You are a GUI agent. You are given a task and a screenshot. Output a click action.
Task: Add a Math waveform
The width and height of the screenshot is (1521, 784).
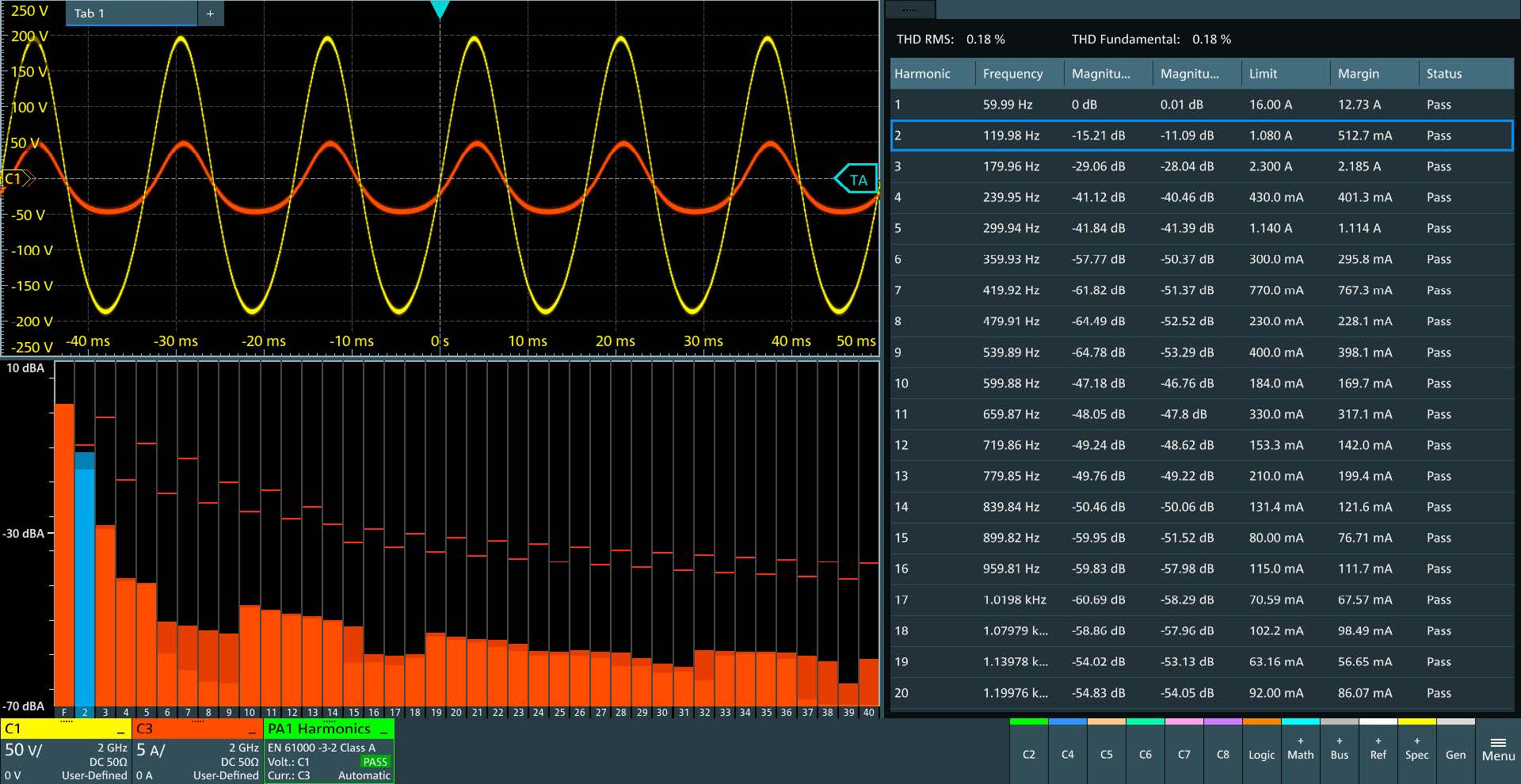[x=1300, y=750]
